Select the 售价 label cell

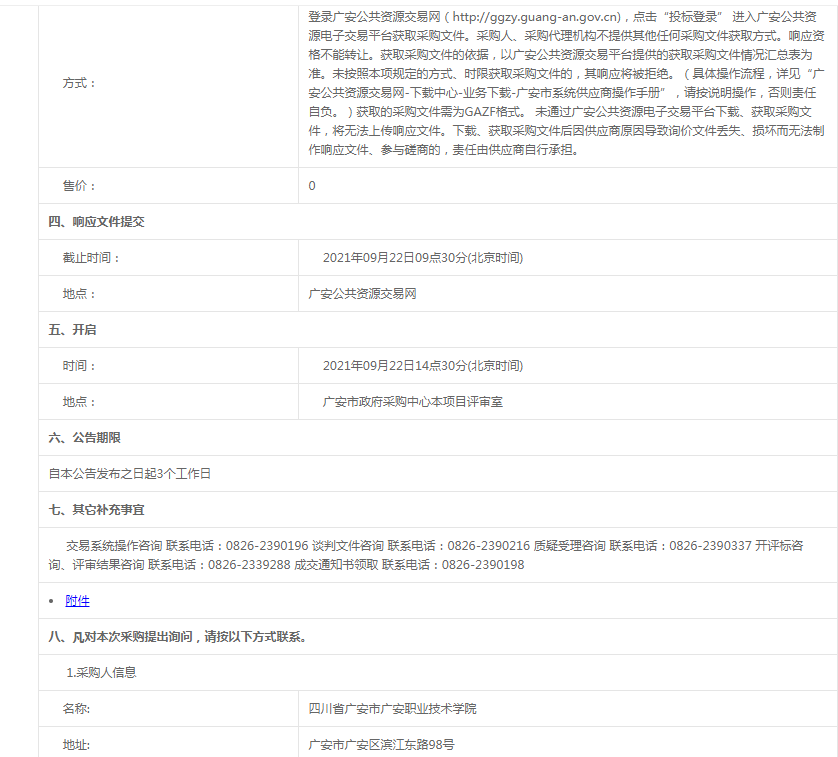[79, 186]
